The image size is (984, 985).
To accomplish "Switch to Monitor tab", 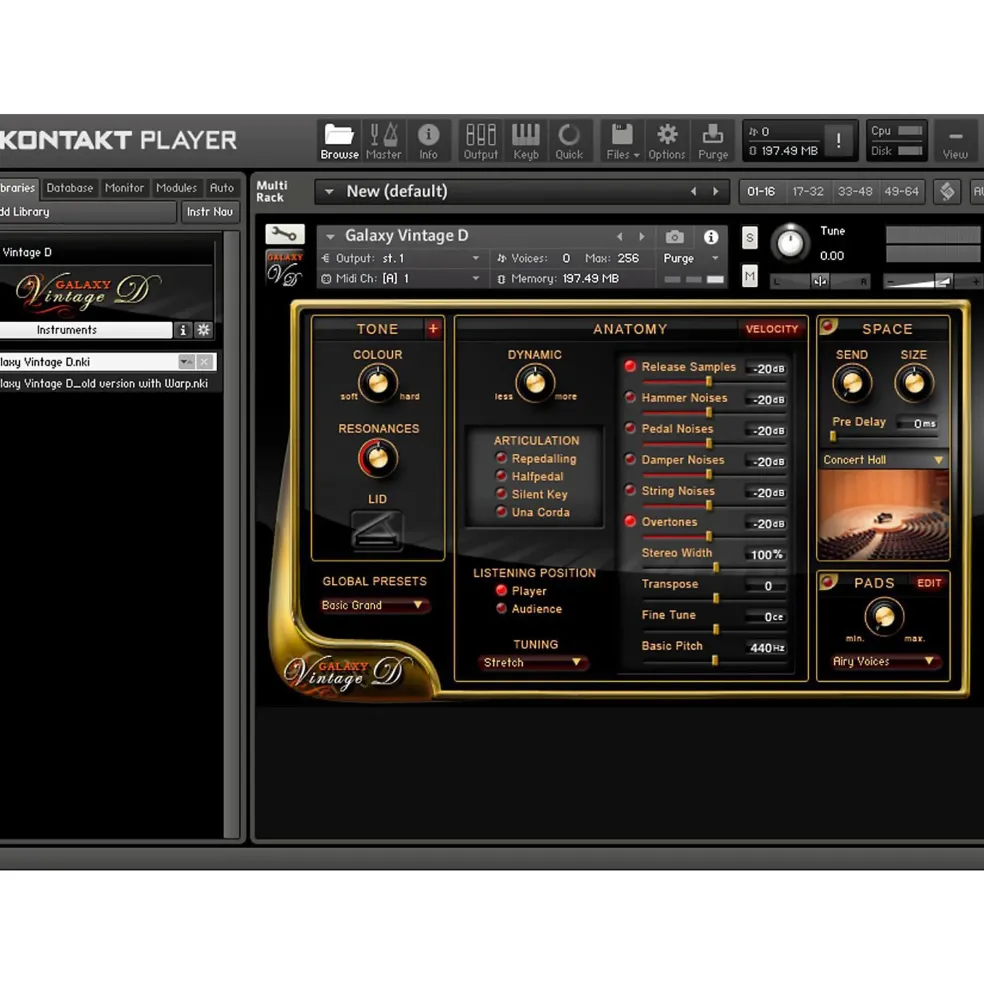I will coord(124,188).
